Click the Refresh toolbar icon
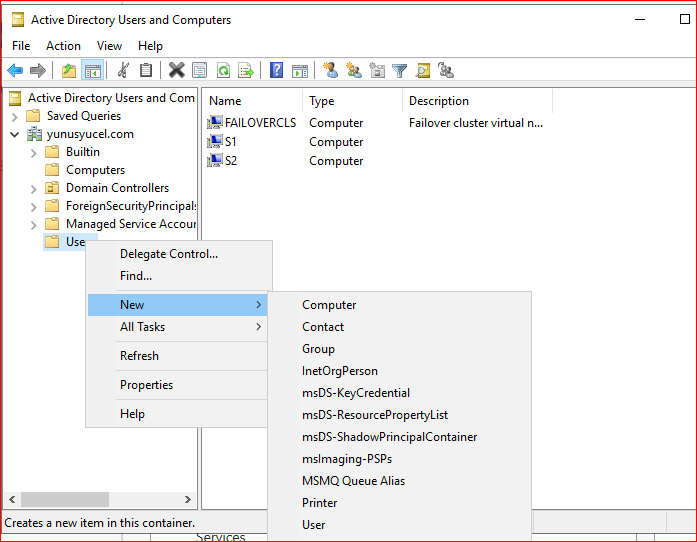697x542 pixels. click(223, 70)
